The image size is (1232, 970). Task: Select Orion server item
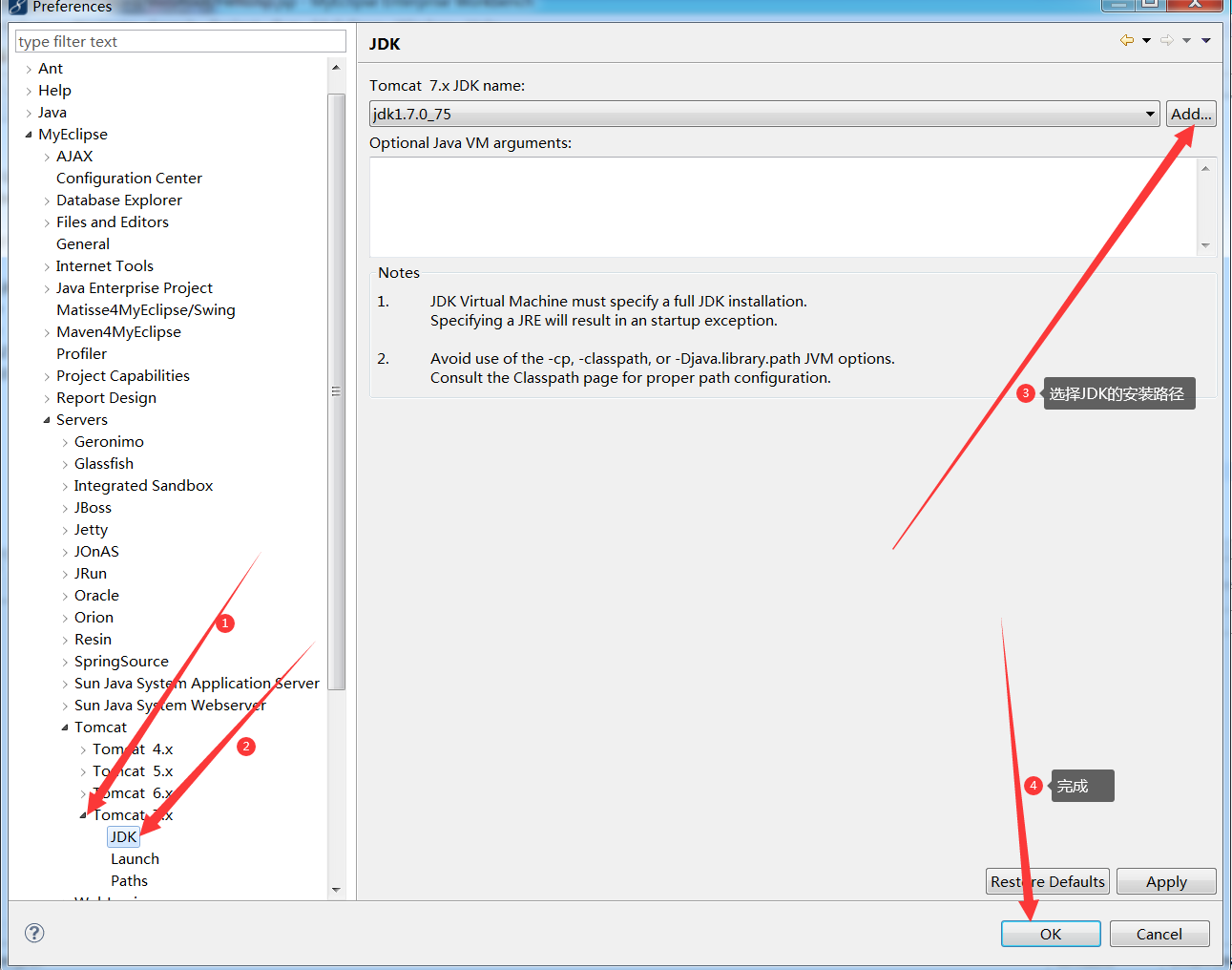coord(94,617)
